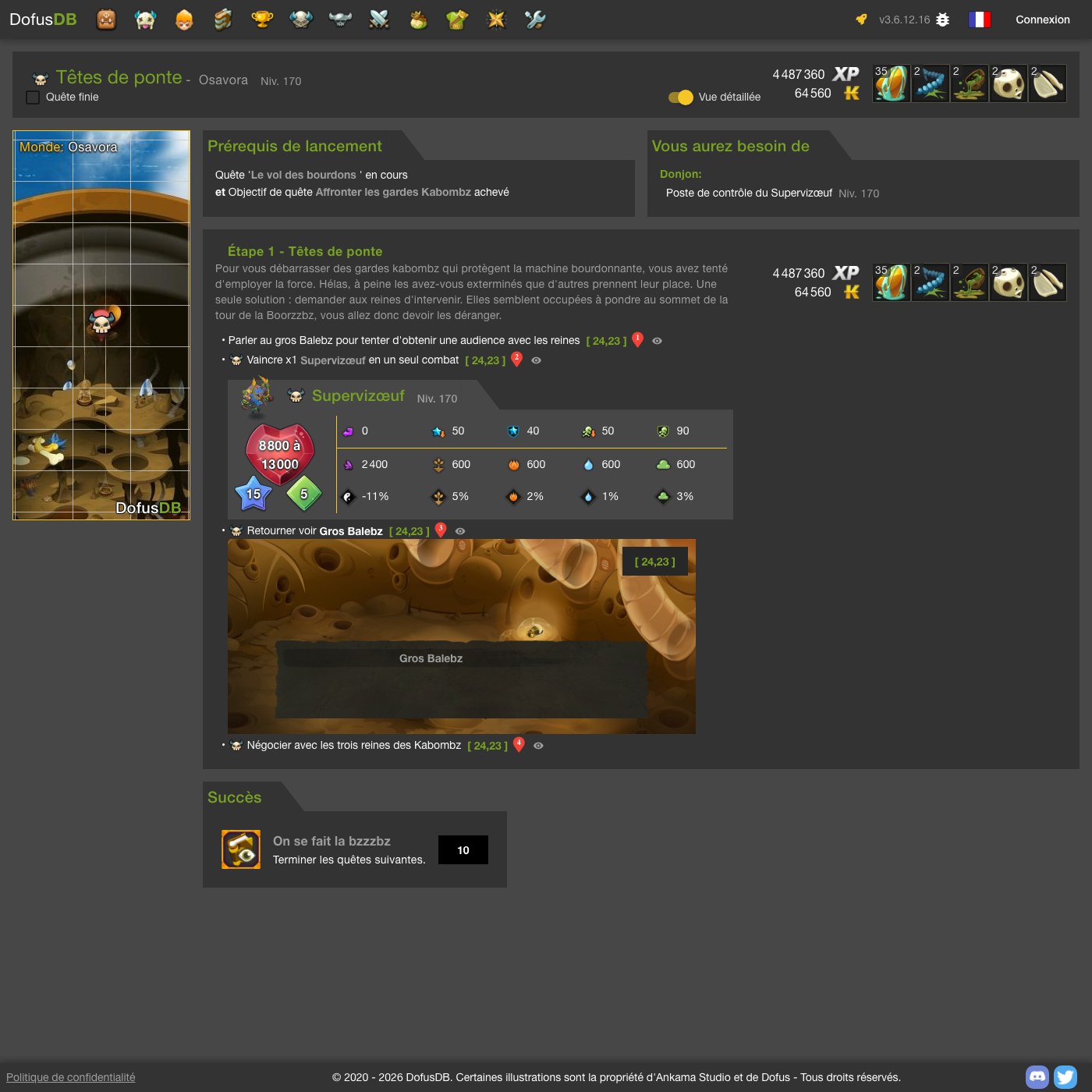
Task: Toggle the eye icon on the Négocier objective
Action: tap(538, 746)
